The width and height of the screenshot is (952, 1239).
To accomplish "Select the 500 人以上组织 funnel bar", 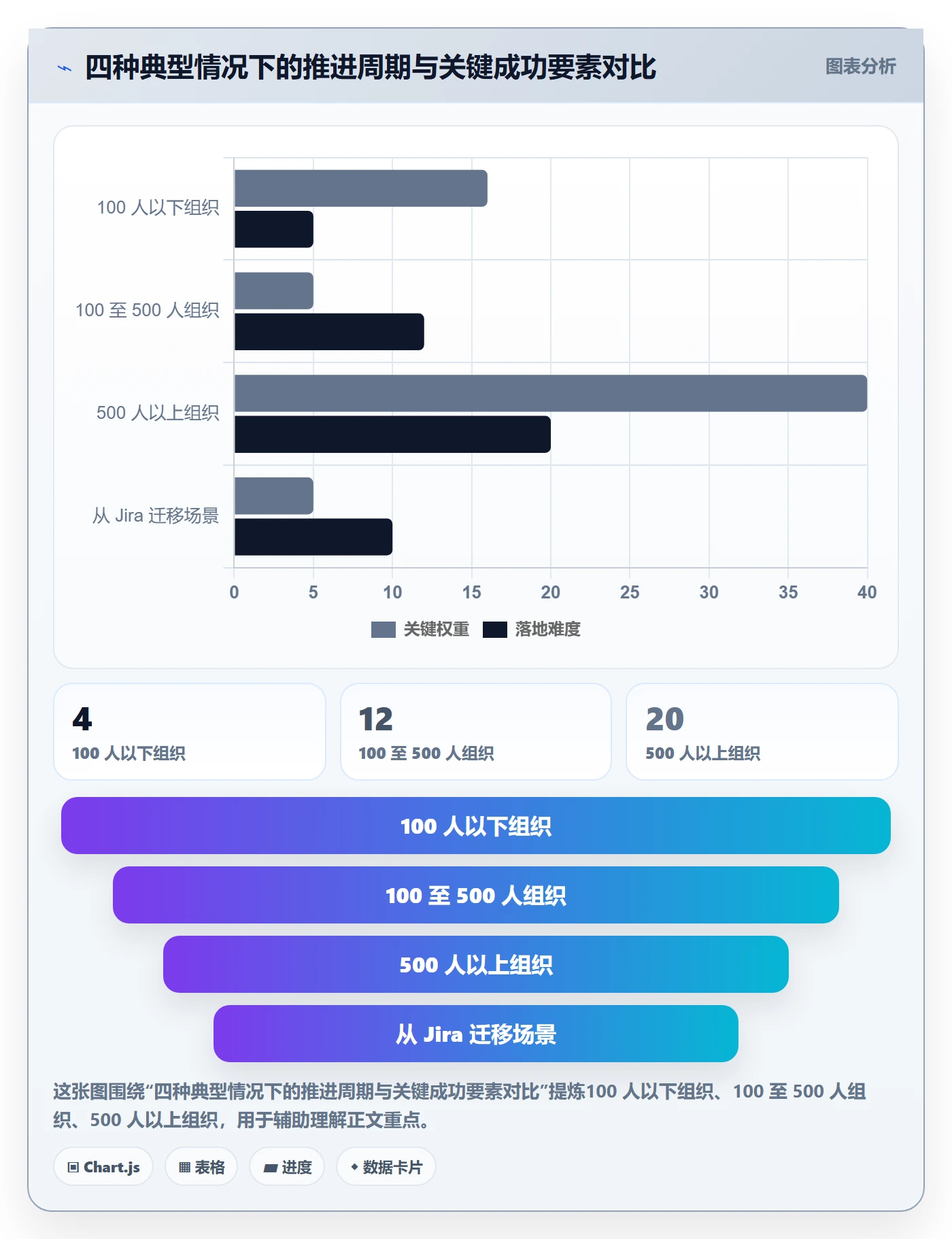I will click(476, 964).
